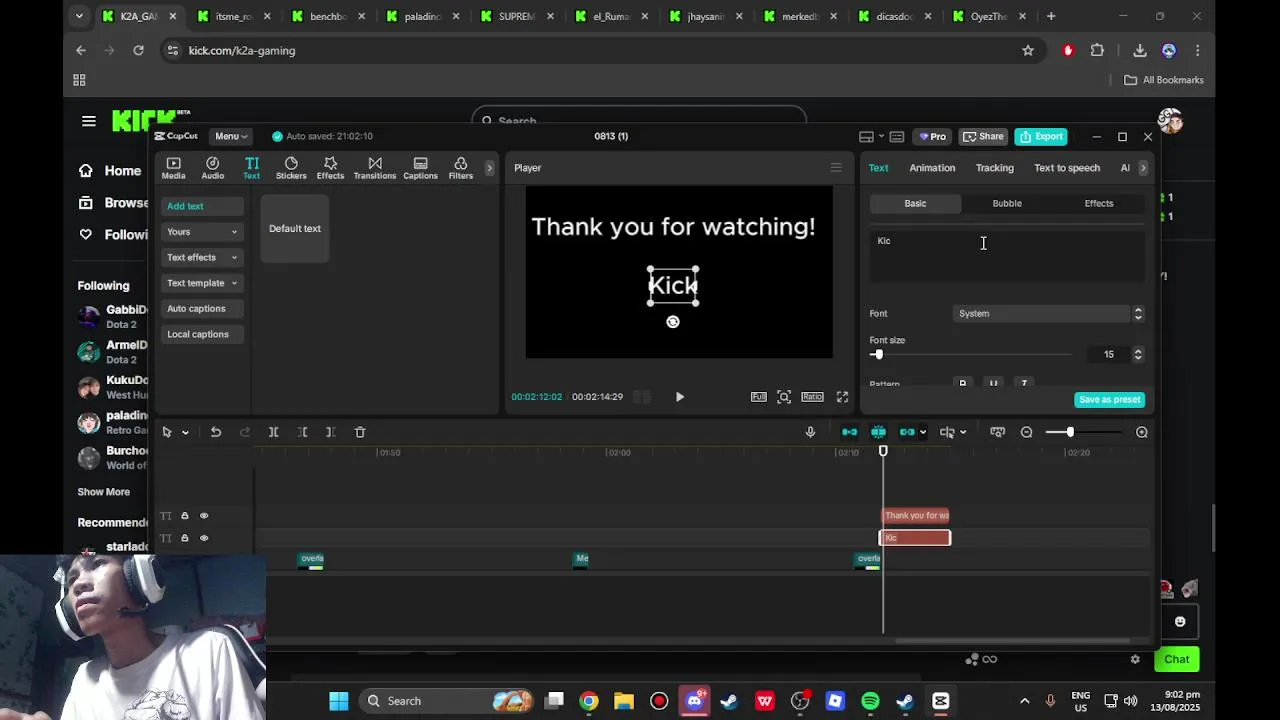This screenshot has width=1280, height=720.
Task: Click the Full quality icon in player
Action: point(759,397)
